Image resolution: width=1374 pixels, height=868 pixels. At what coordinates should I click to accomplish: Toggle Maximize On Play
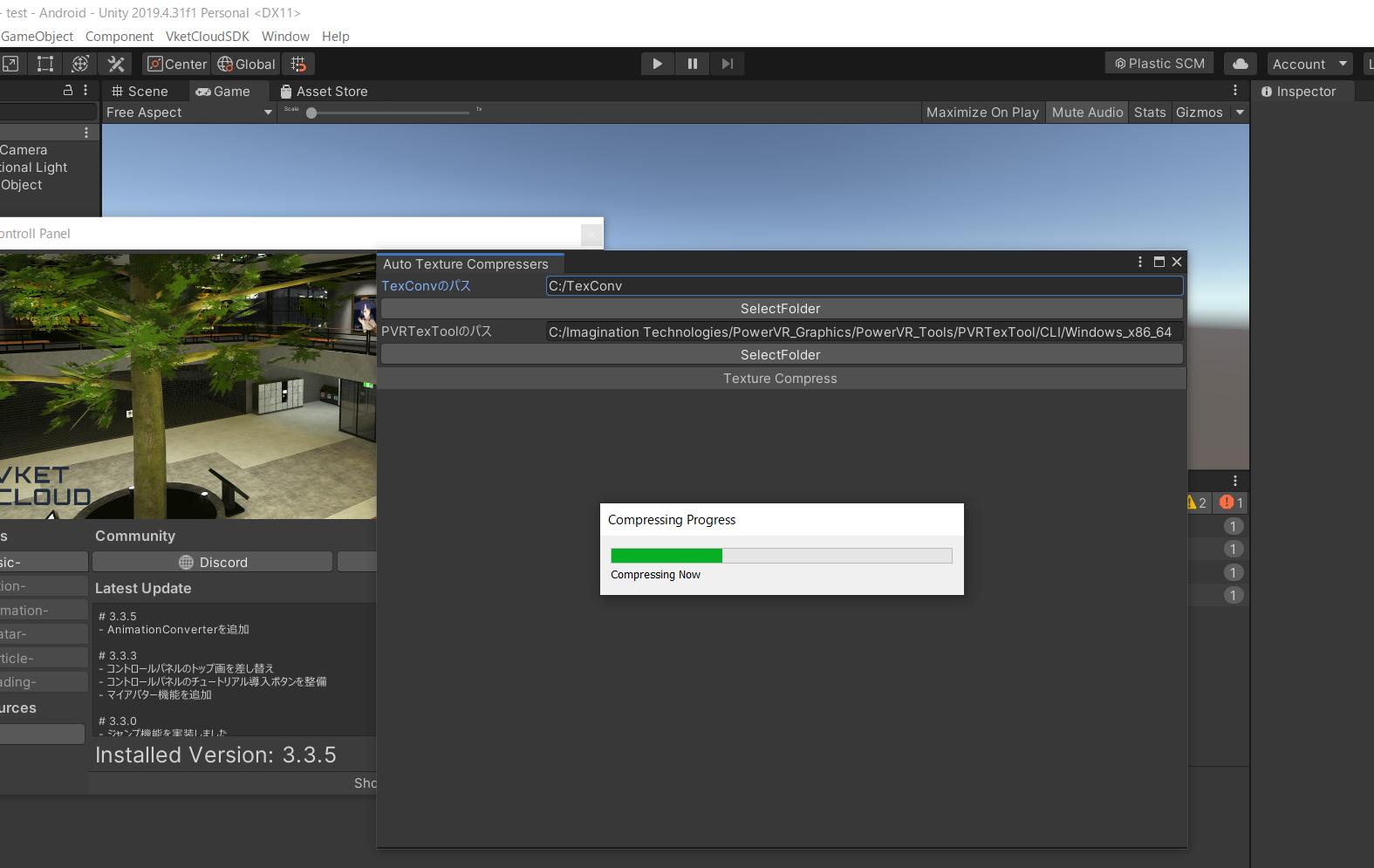point(982,113)
